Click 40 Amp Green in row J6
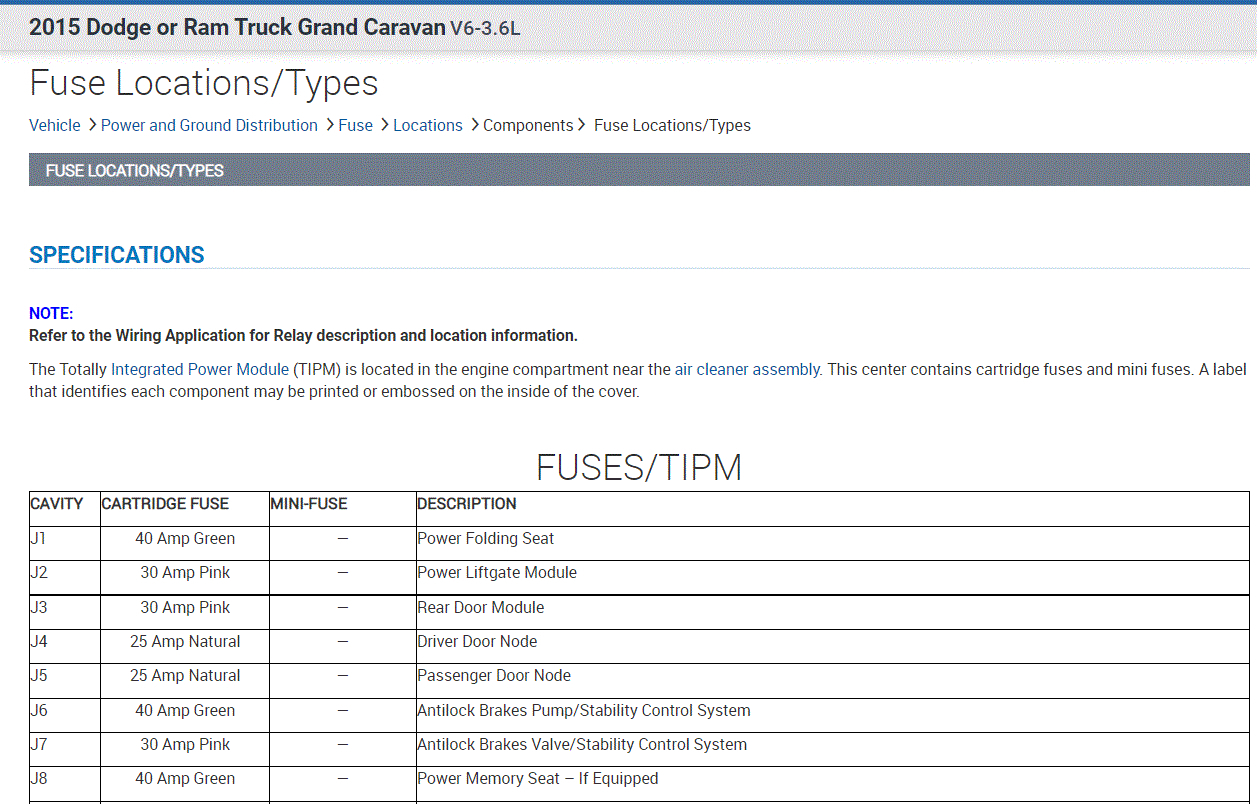 click(x=185, y=711)
